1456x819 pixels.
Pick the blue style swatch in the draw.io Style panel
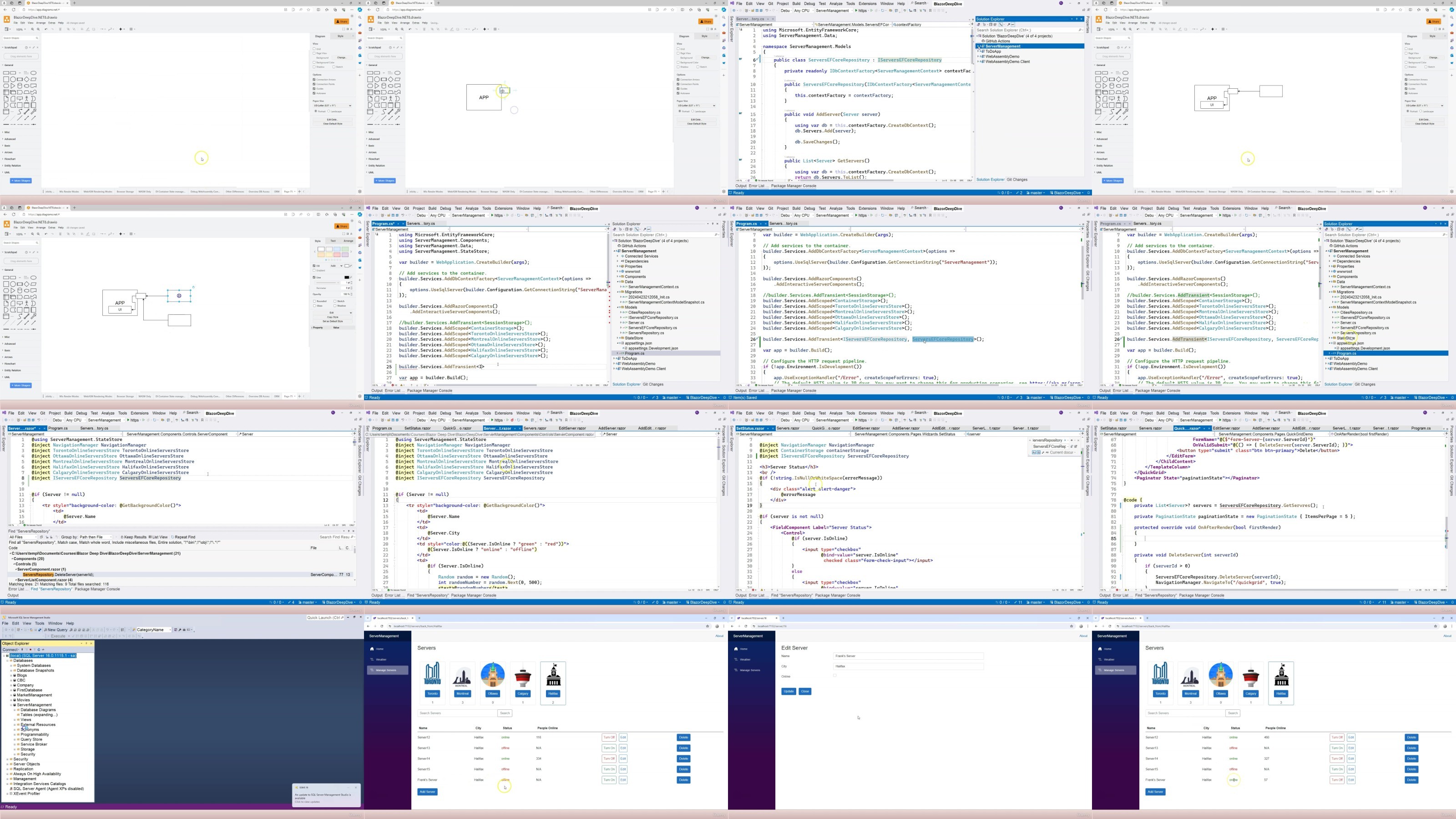[338, 249]
